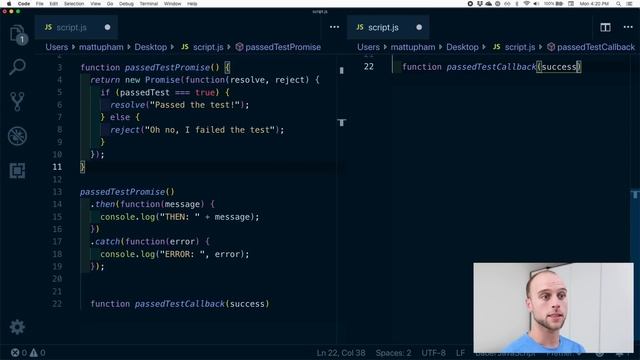Open the Go menu

pyautogui.click(x=110, y=4)
